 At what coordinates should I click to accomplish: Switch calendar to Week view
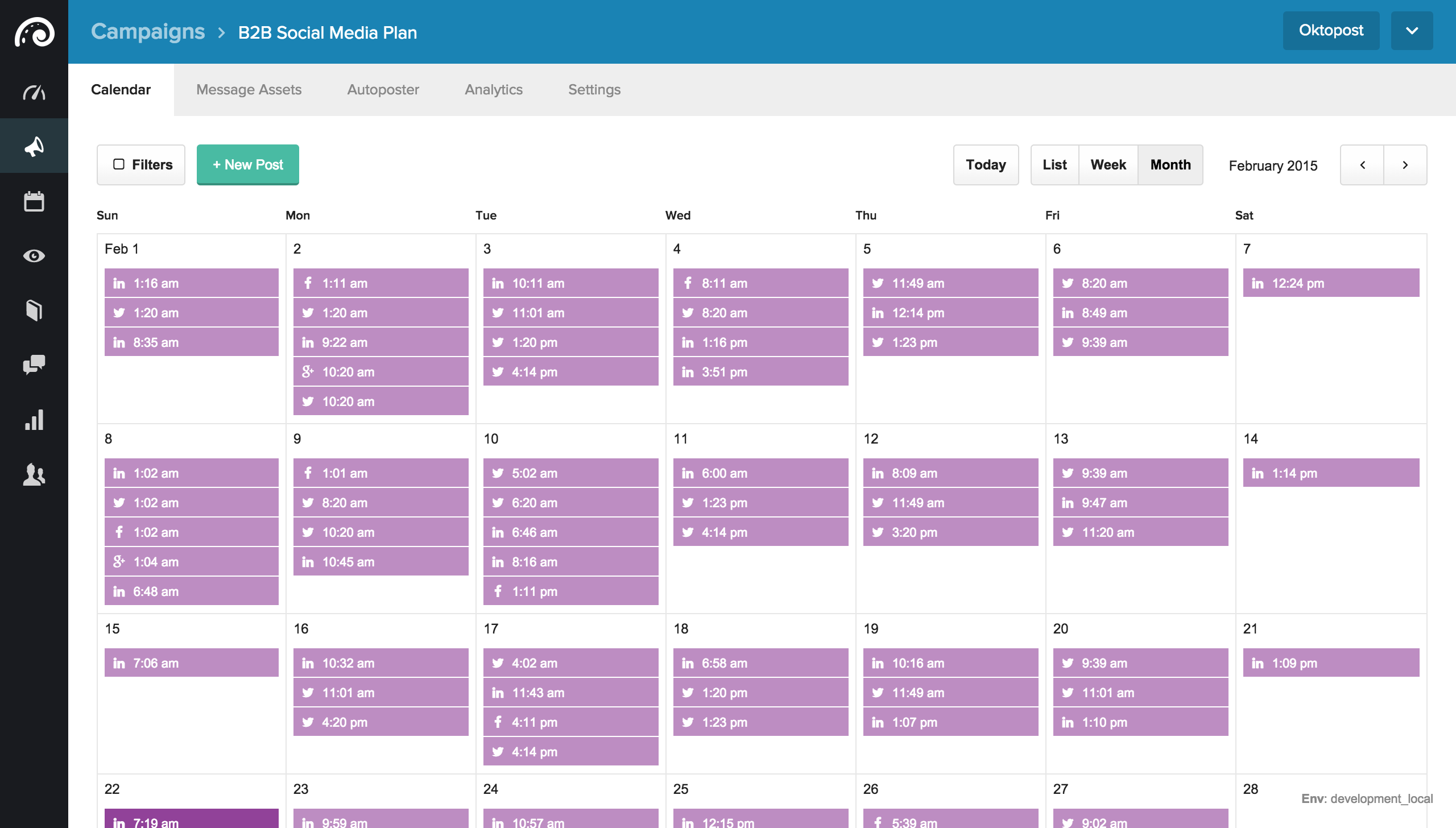tap(1108, 165)
